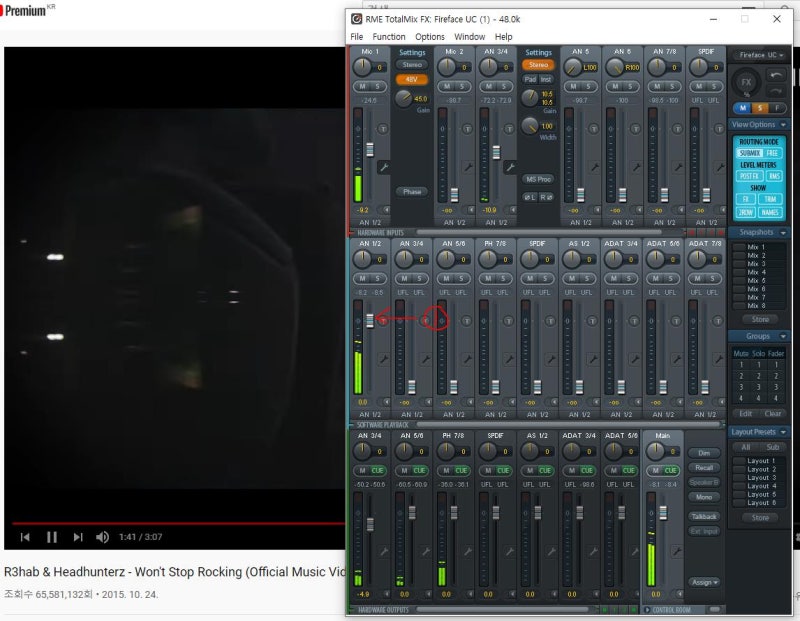800x621 pixels.
Task: Click Gain knob in Mic 1 settings
Action: (403, 98)
